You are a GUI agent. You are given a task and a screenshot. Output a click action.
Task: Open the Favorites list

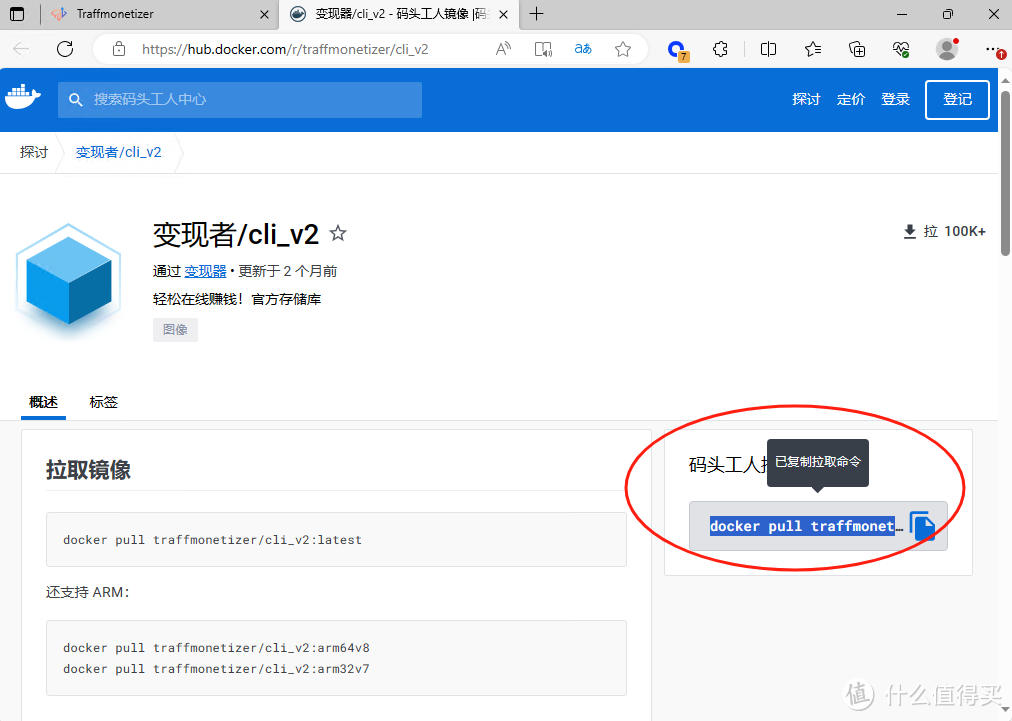813,49
